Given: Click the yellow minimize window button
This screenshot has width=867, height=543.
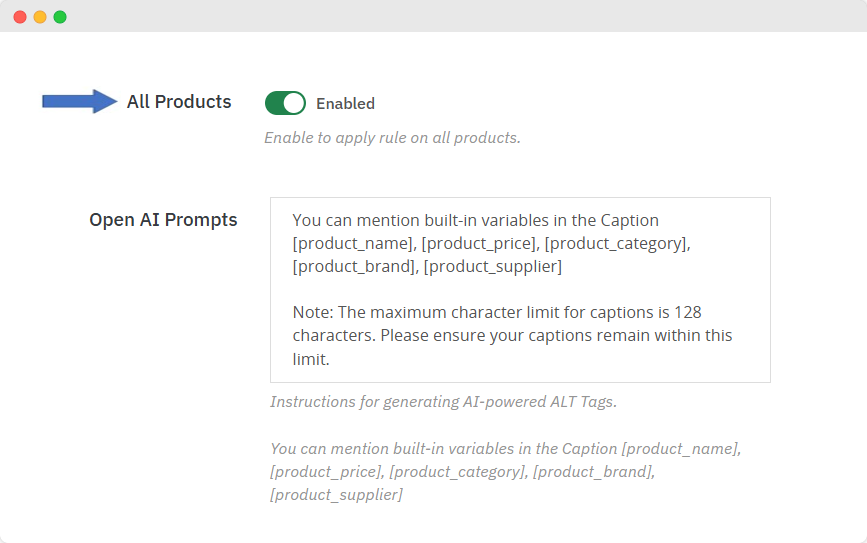Looking at the screenshot, I should 40,17.
